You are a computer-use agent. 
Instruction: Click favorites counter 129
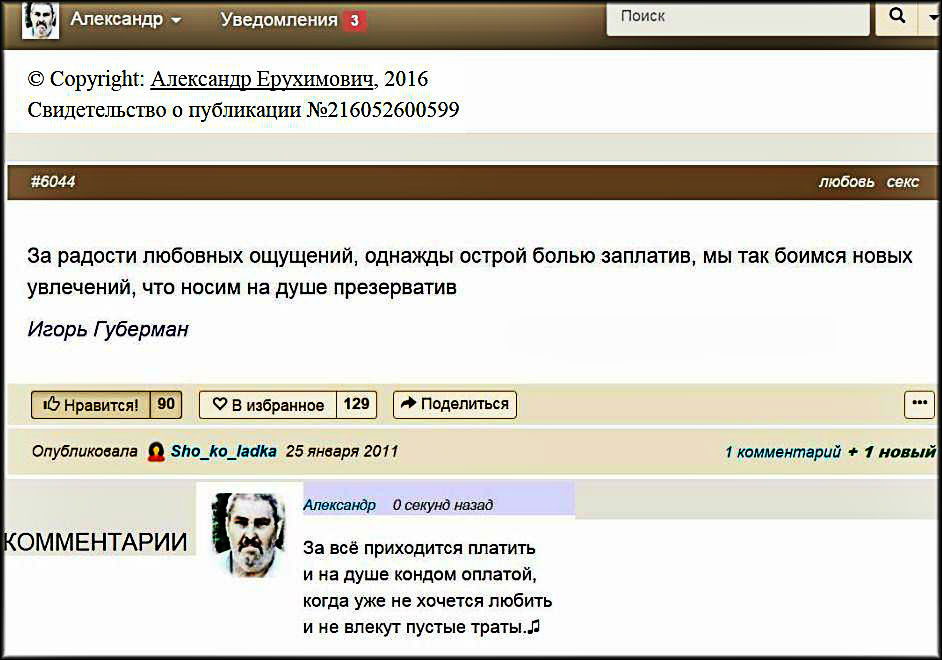356,404
